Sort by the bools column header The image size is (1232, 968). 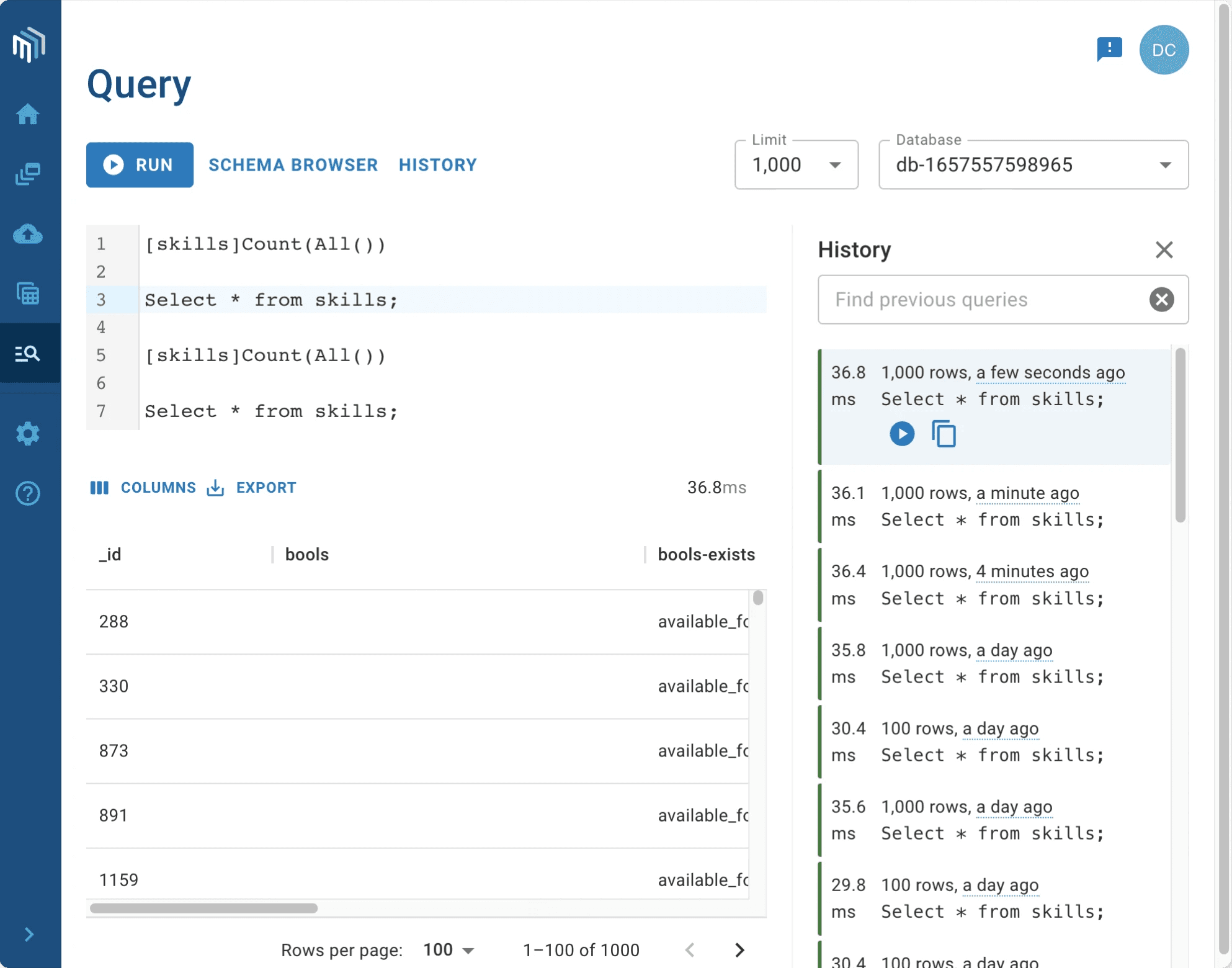click(307, 555)
